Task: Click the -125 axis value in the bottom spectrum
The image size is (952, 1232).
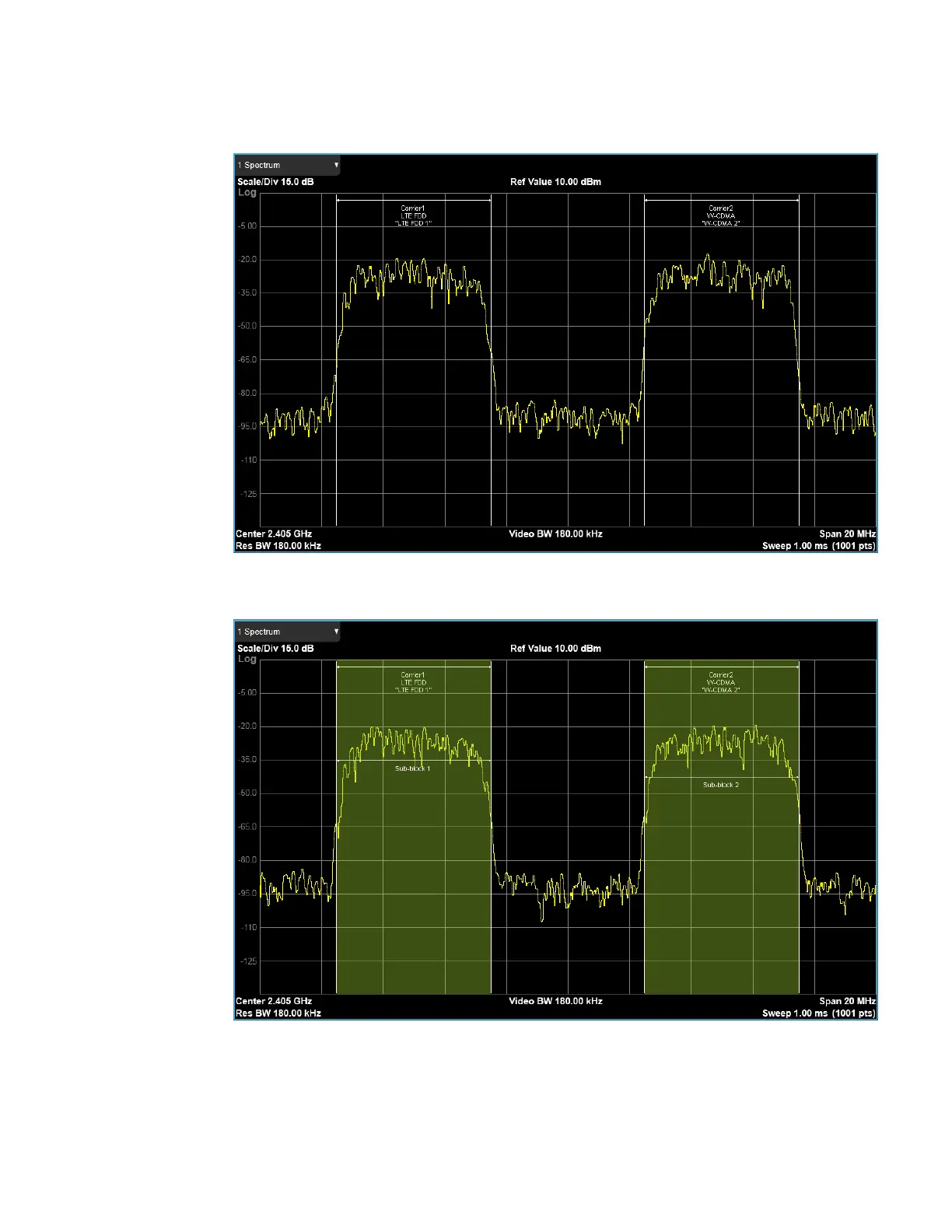Action: point(249,961)
